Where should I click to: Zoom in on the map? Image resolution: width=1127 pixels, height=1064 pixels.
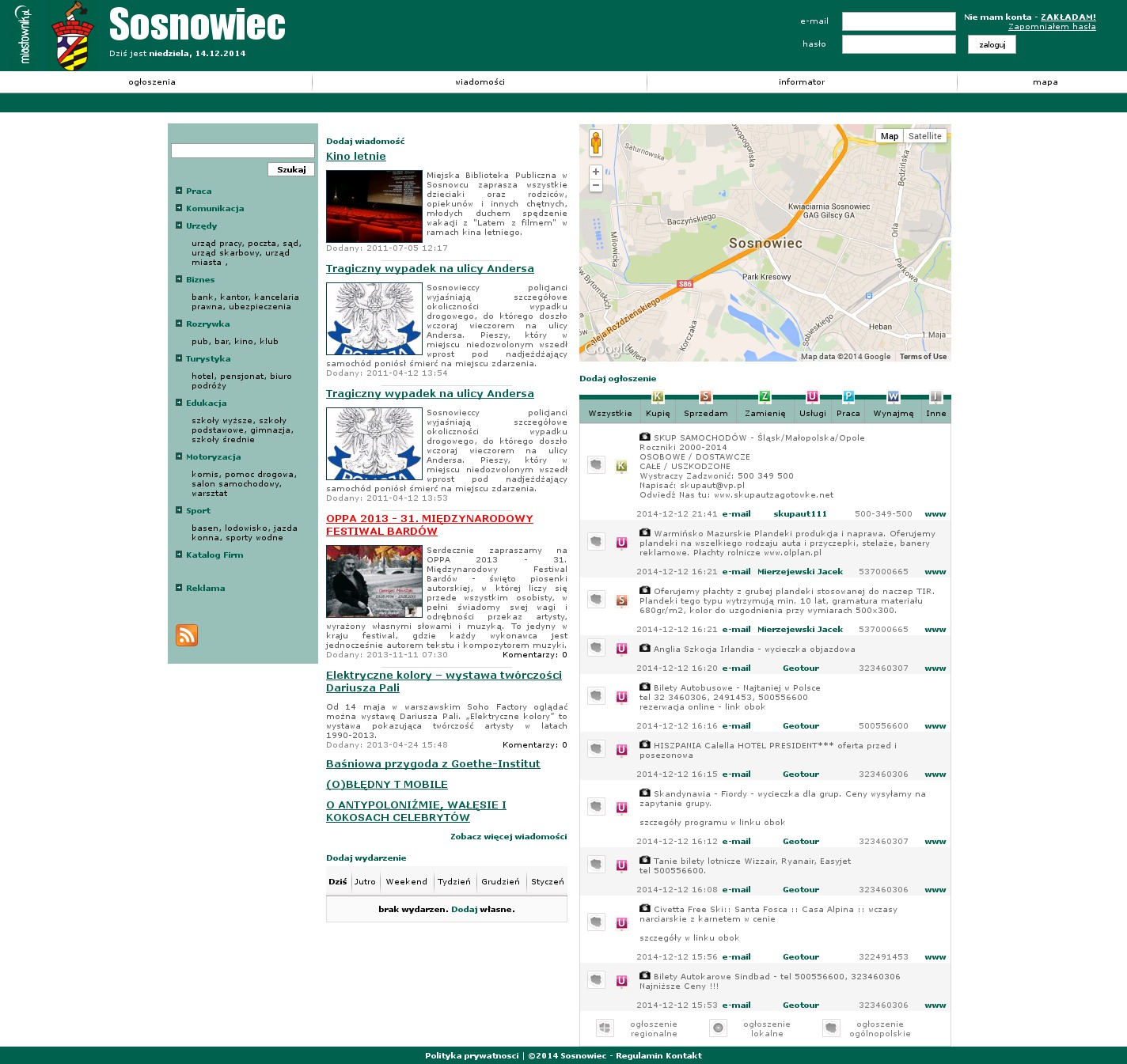(x=596, y=172)
